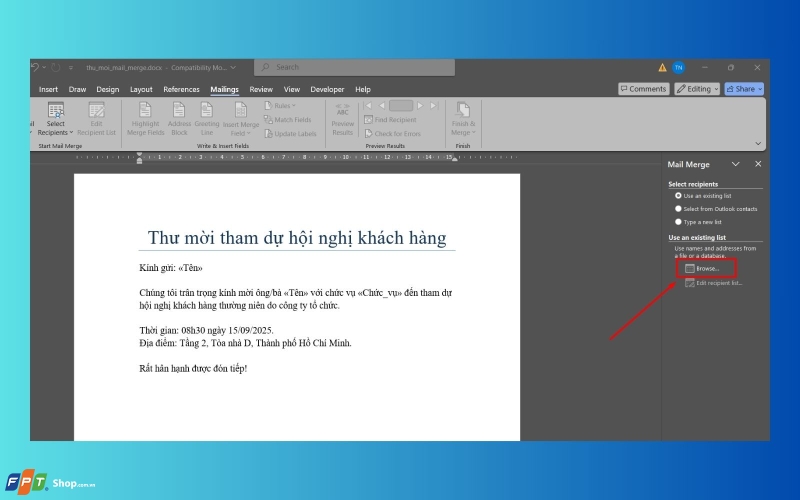Click the Edit recipient list link in pane
800x500 pixels.
point(713,283)
